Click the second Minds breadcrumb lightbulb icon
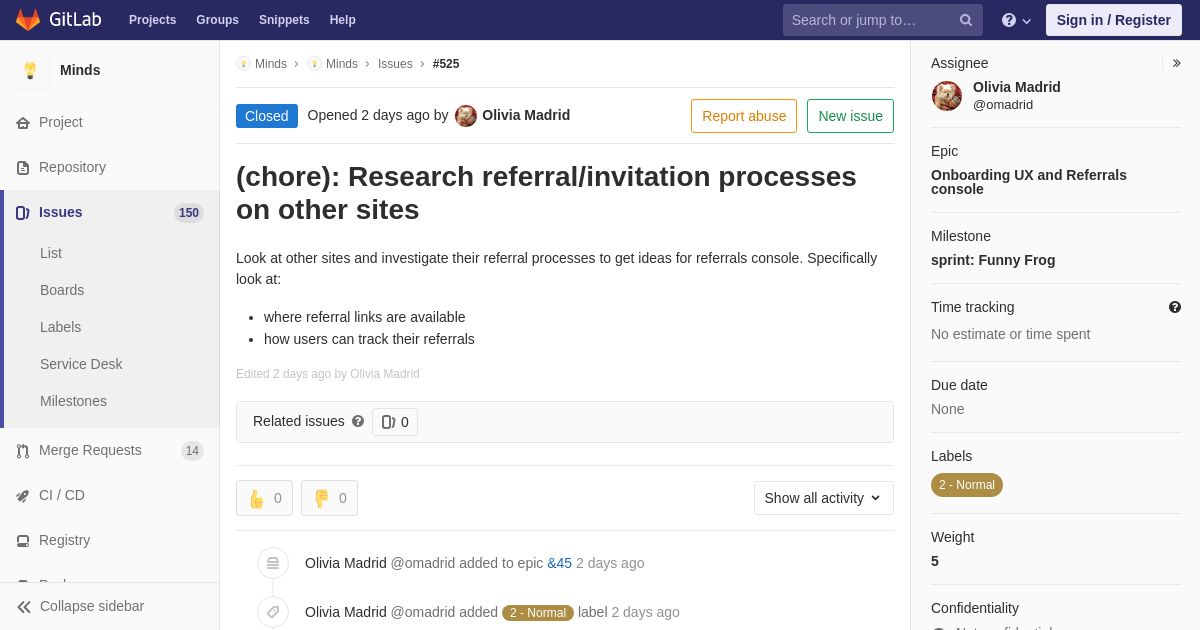Image resolution: width=1200 pixels, height=630 pixels. click(314, 64)
